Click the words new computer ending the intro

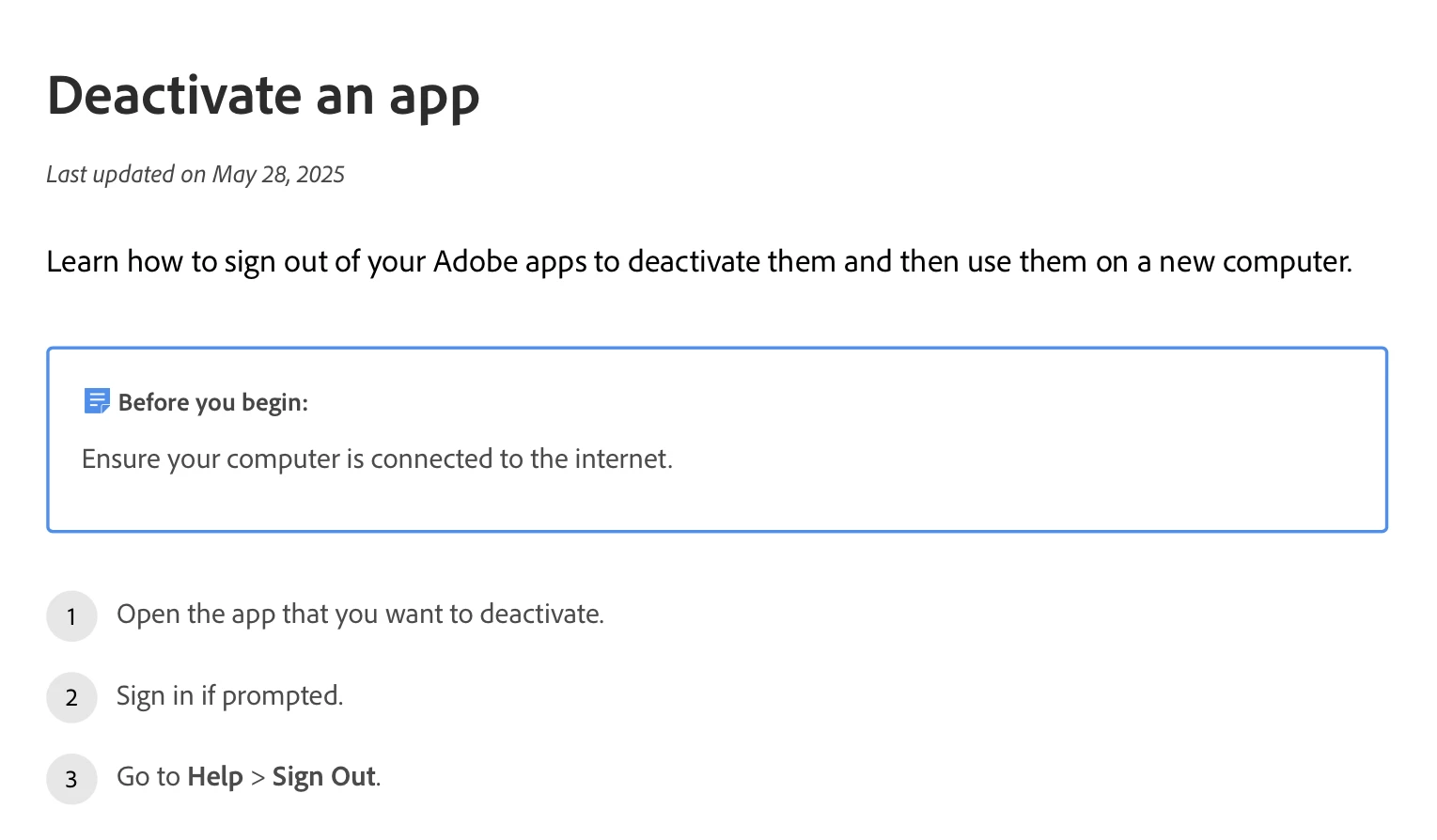coord(1256,261)
